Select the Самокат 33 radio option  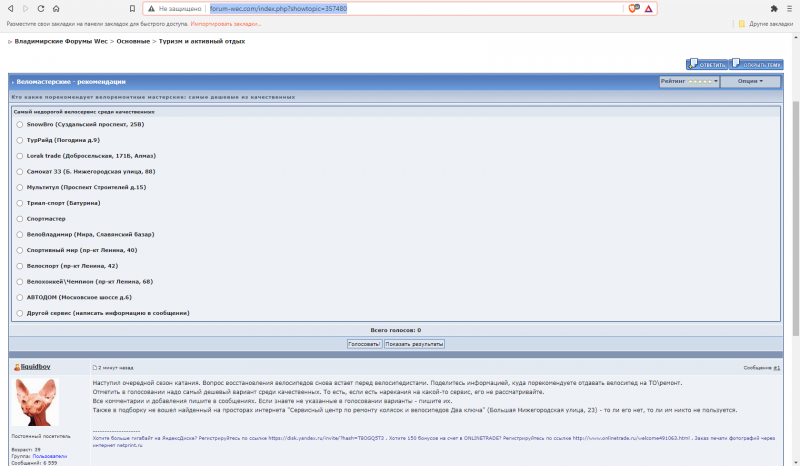[x=20, y=172]
